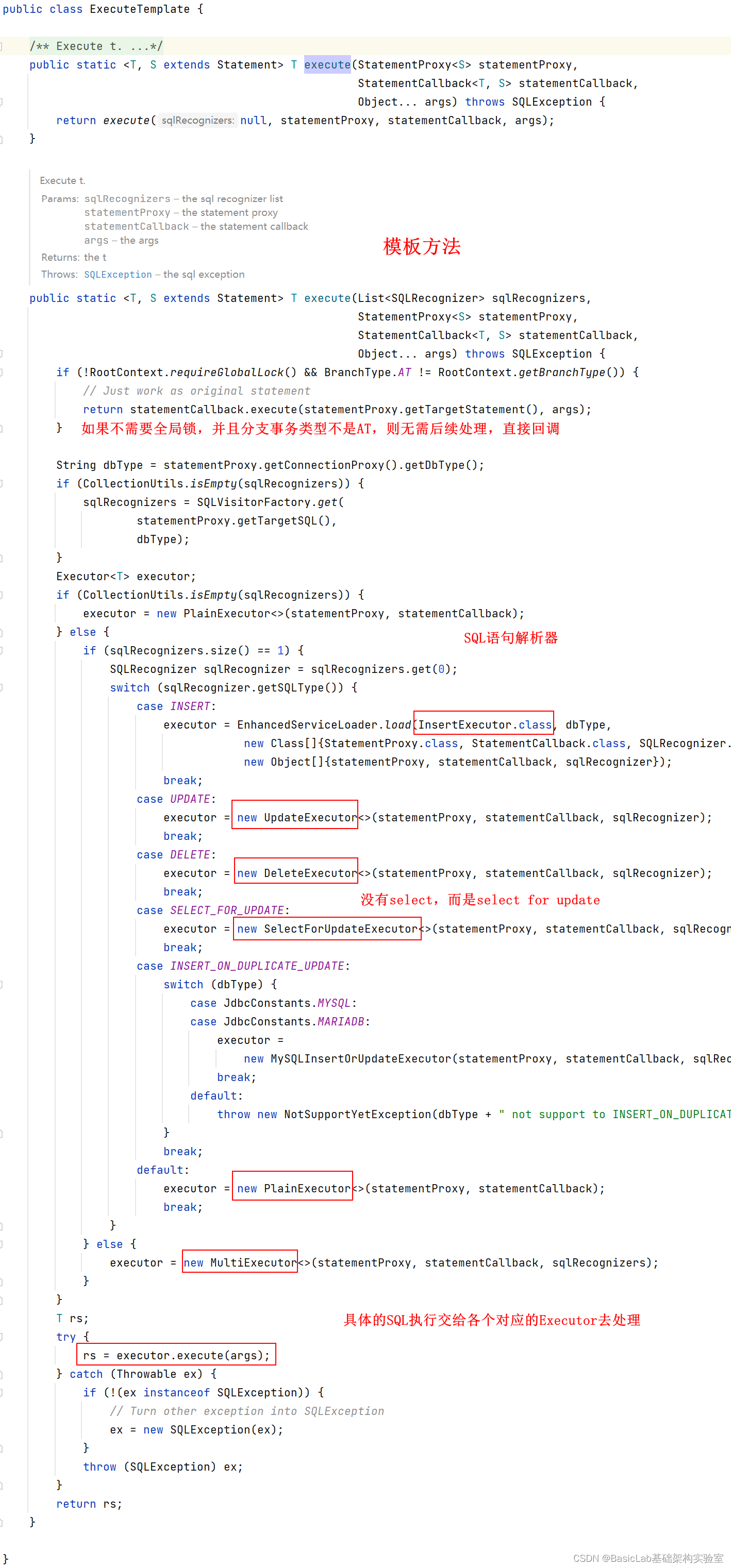Click the "case DELETE:" label
This screenshot has height=1568, width=731.
[176, 855]
